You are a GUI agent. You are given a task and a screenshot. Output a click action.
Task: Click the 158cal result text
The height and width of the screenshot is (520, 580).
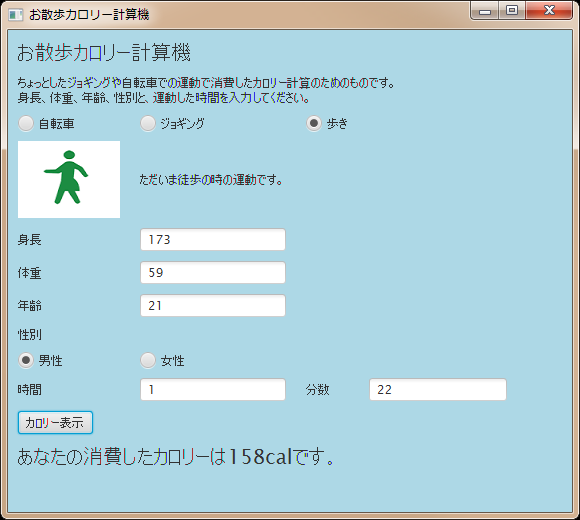[x=260, y=457]
